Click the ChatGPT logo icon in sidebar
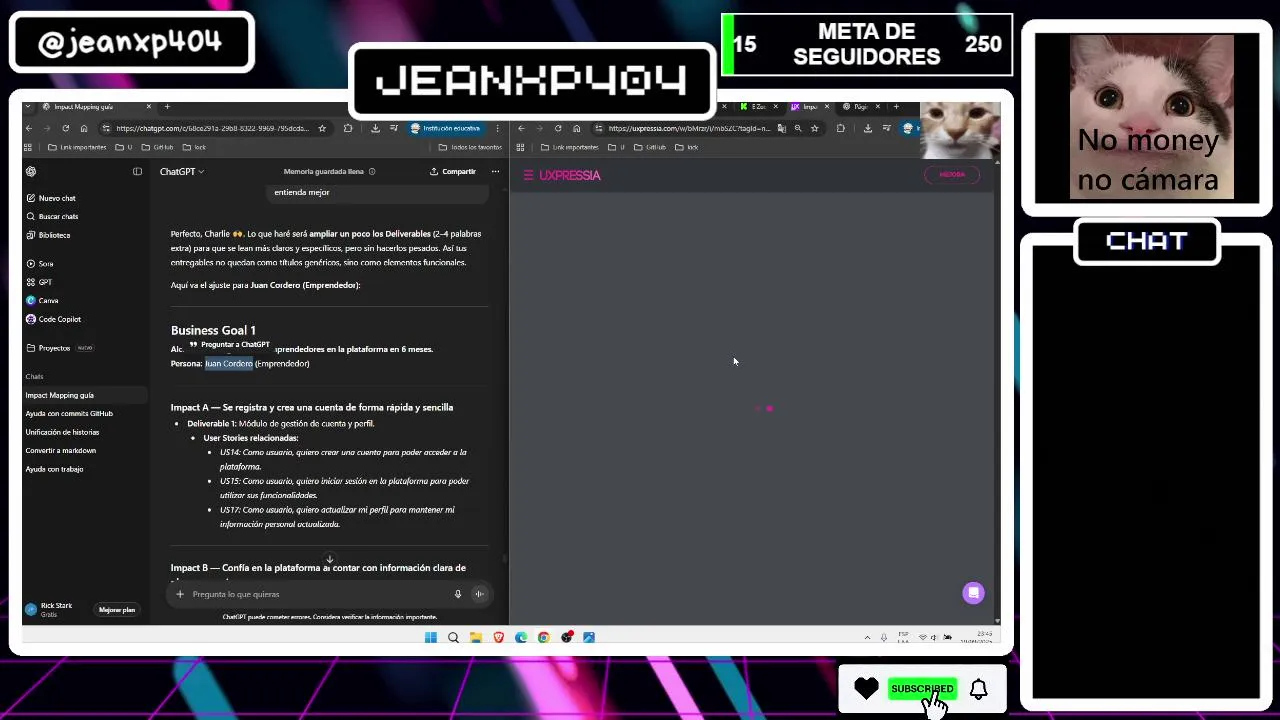 [31, 171]
